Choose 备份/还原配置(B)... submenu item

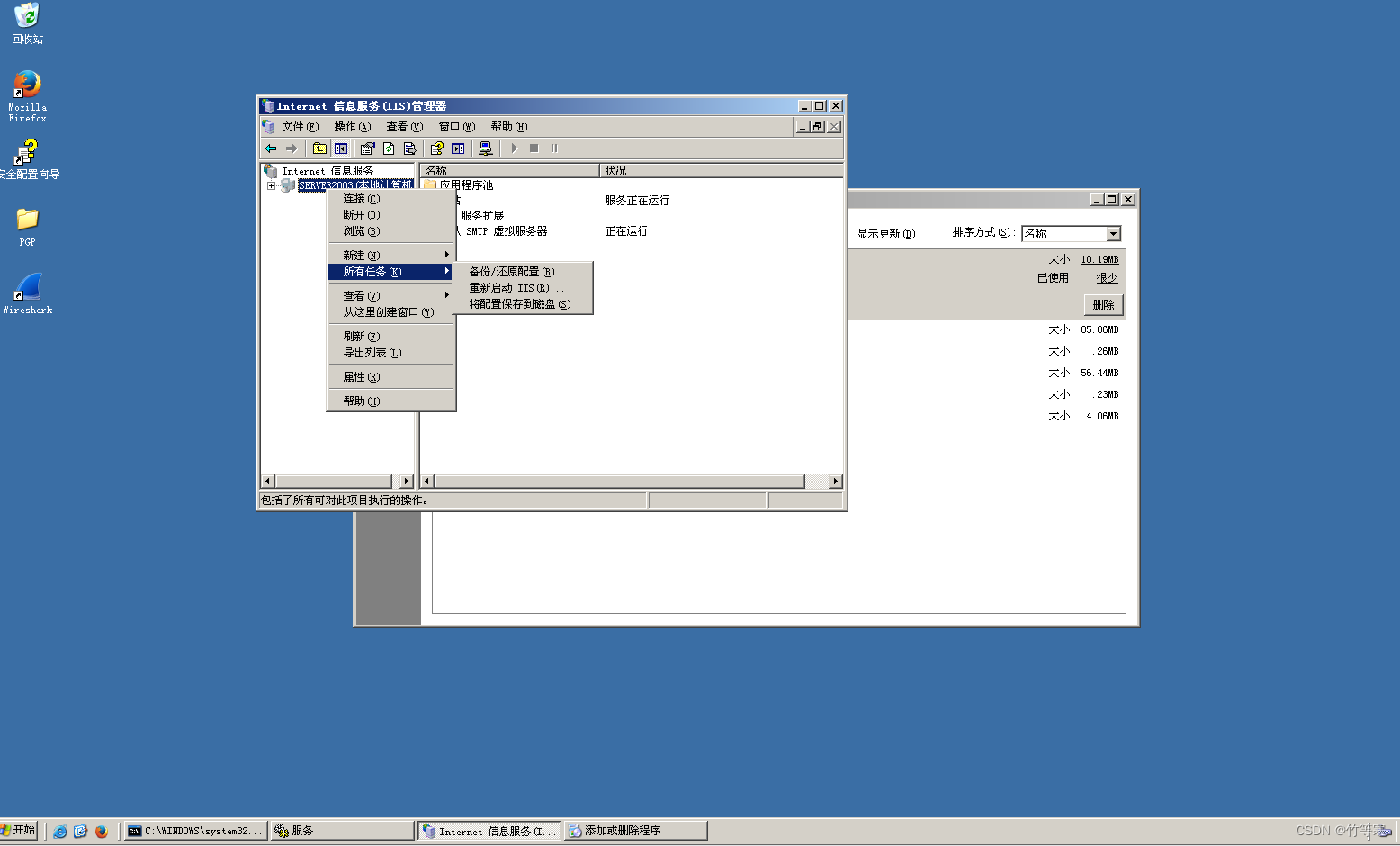(x=523, y=272)
